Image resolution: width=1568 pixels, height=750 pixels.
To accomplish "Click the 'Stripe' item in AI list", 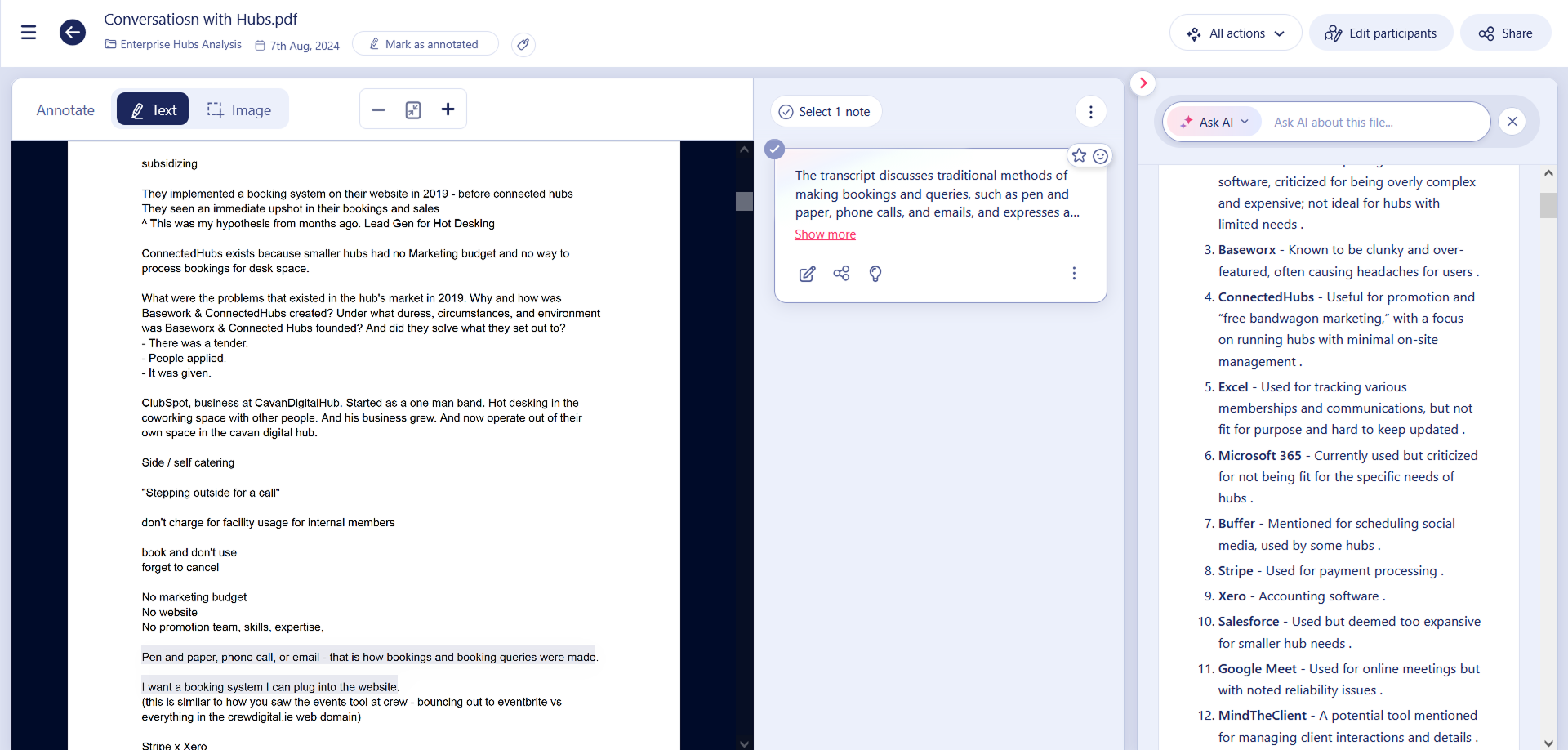I will (1235, 571).
